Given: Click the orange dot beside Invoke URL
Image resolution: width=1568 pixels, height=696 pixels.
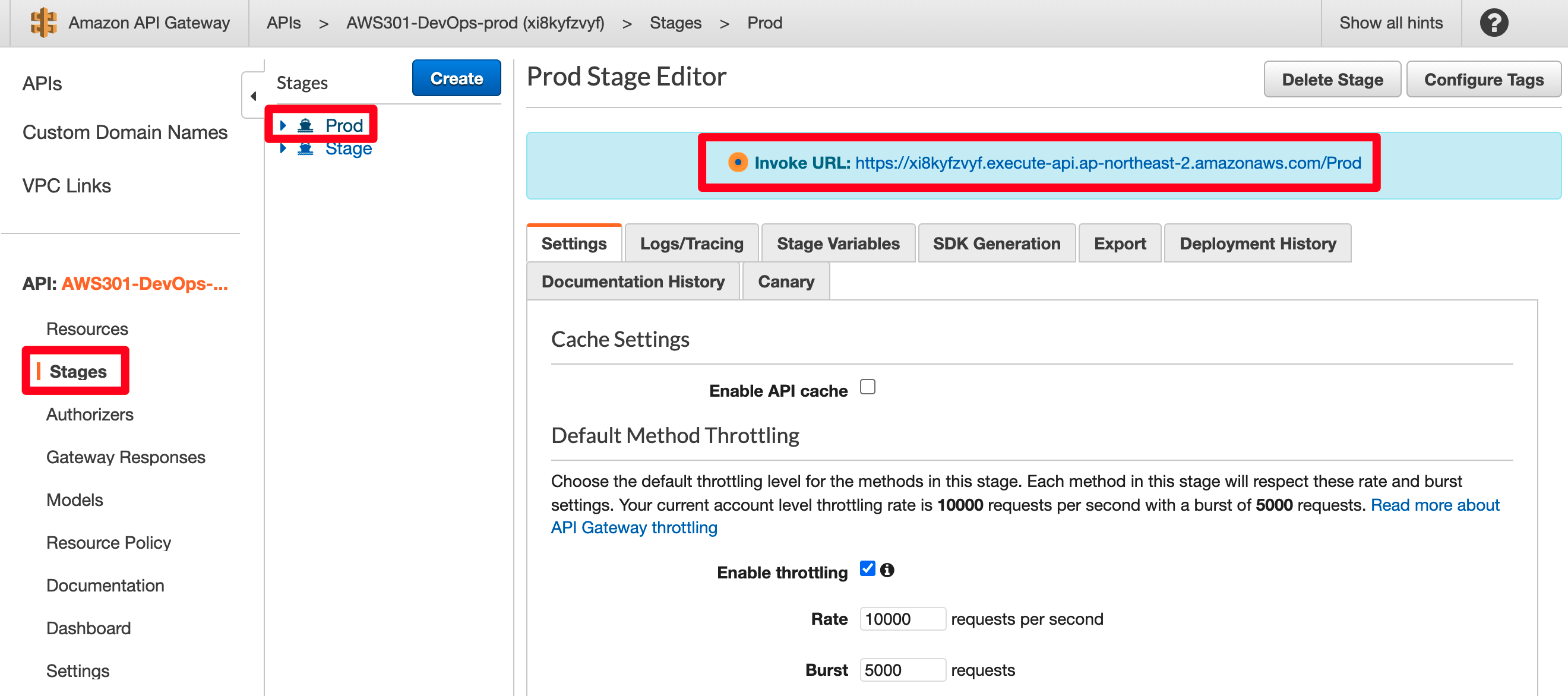Looking at the screenshot, I should [737, 163].
